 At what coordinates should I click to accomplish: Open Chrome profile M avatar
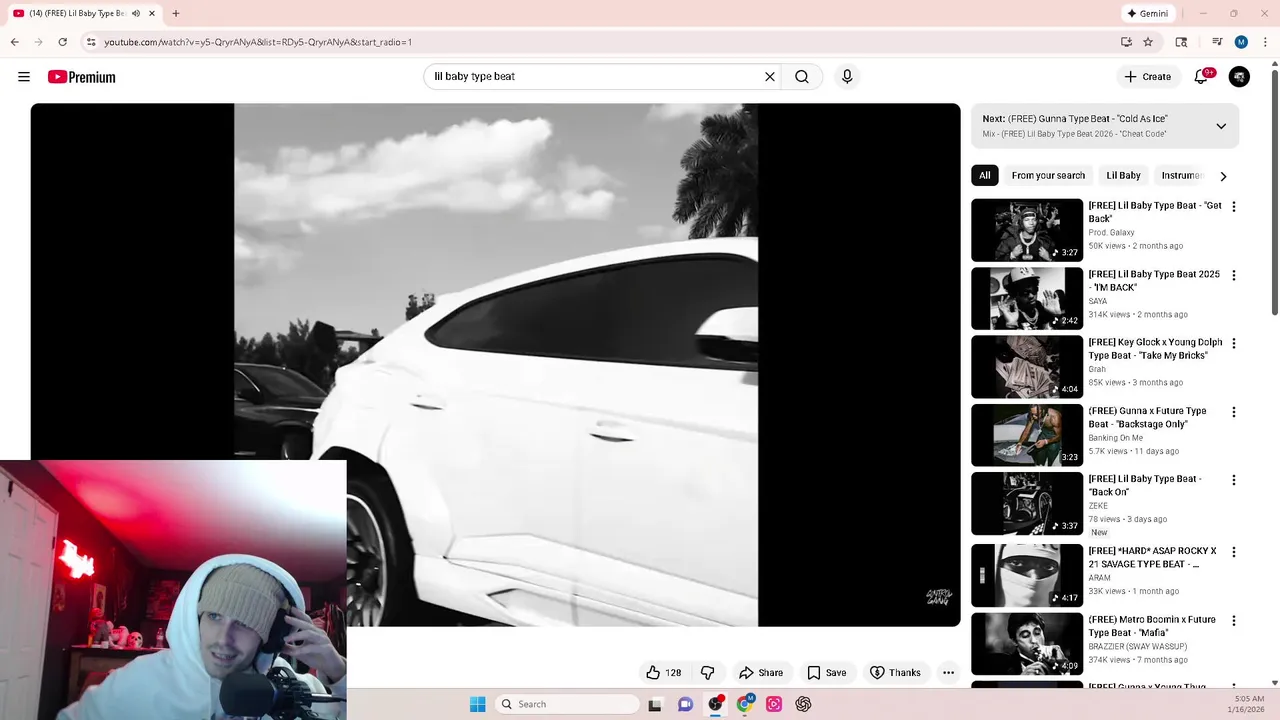point(1241,42)
